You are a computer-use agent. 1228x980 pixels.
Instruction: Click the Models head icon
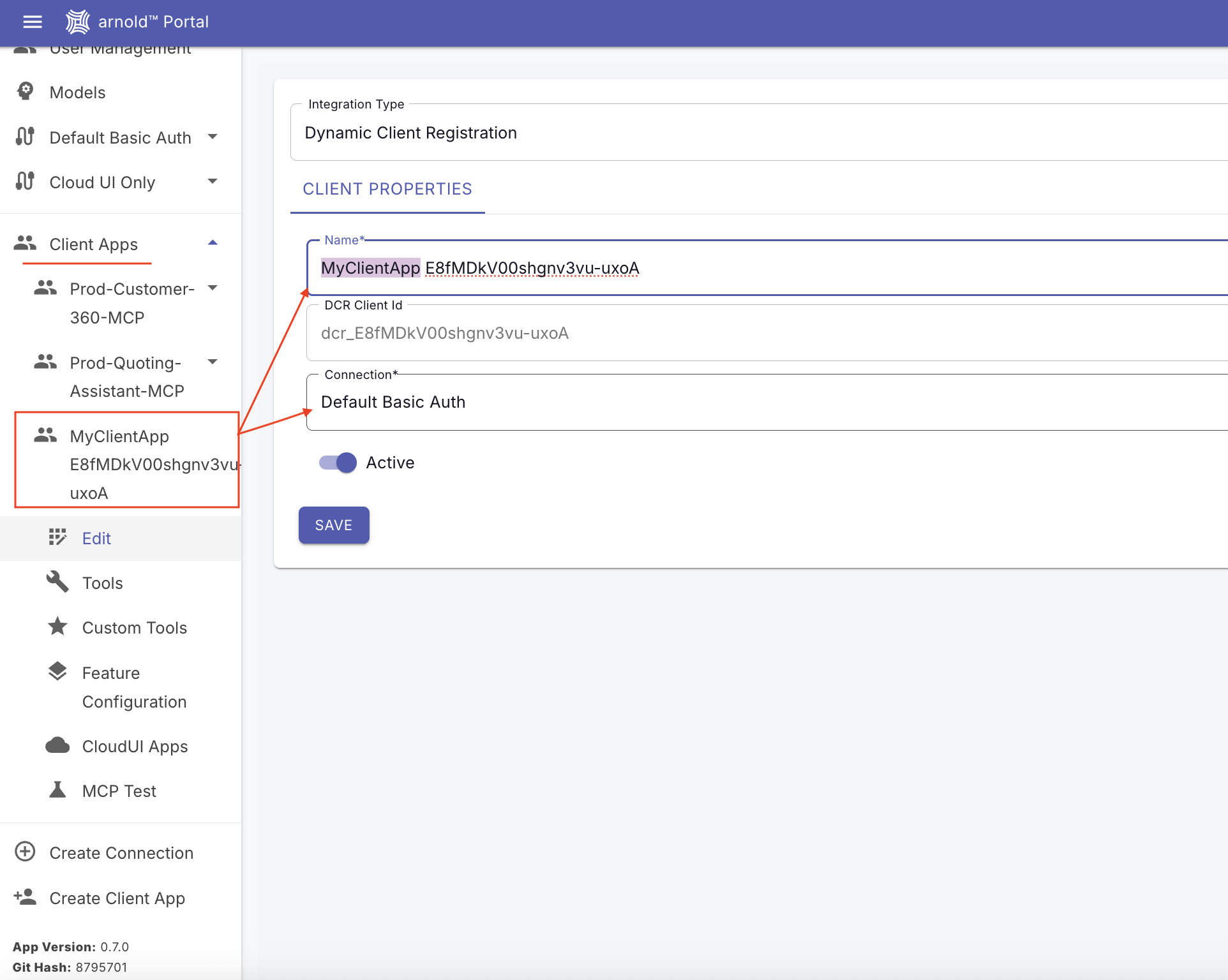click(25, 92)
